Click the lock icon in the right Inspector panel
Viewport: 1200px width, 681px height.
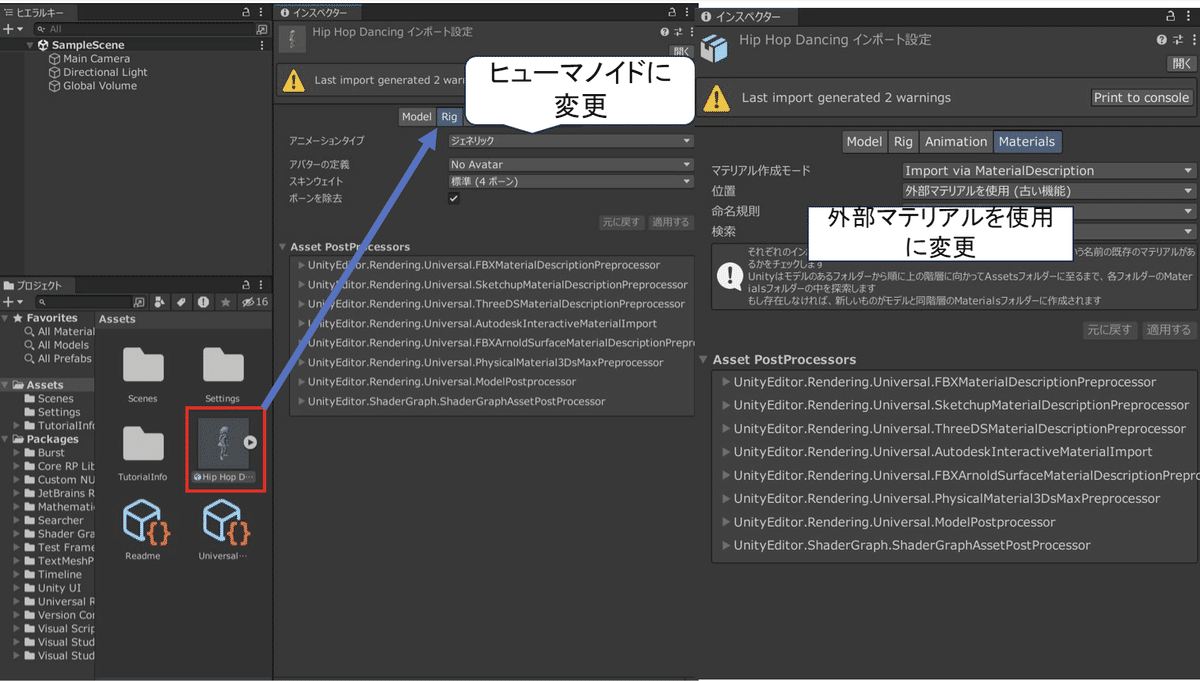[1170, 17]
